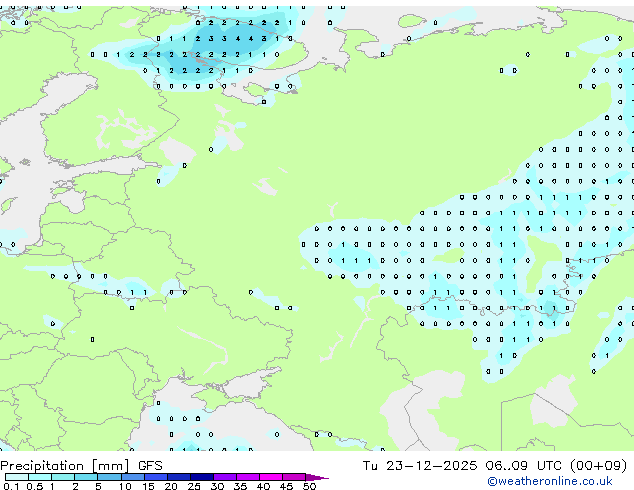Select the 20–25 mm legend swatch

[179, 477]
